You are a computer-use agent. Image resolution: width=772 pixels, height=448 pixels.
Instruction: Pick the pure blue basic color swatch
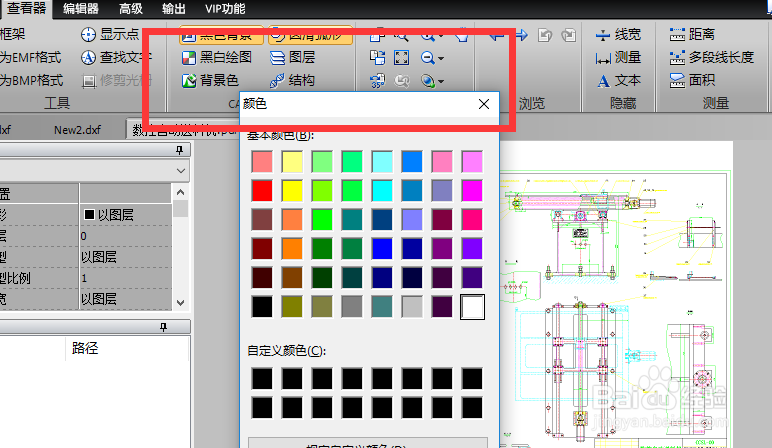click(382, 249)
